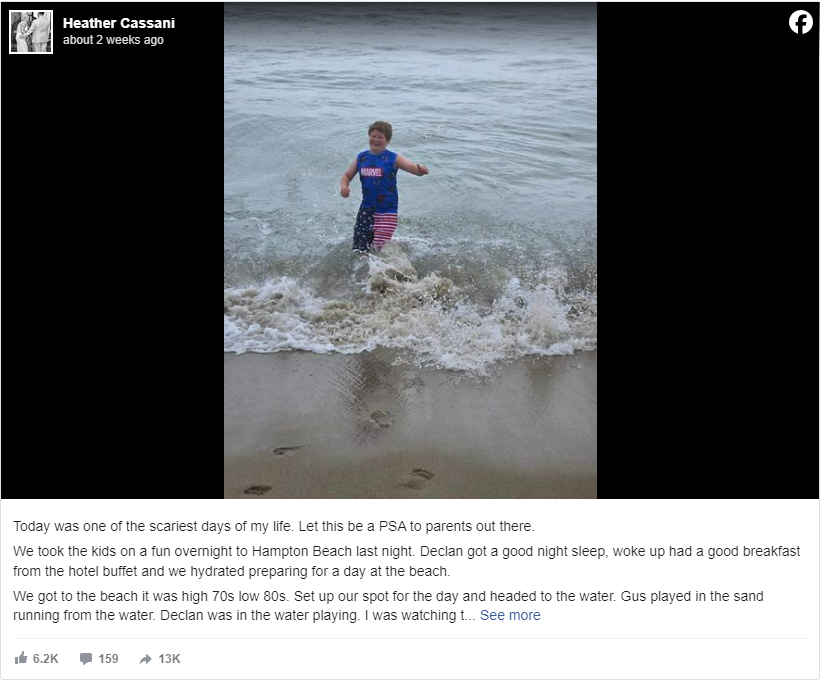
Task: Click the 13K shares count
Action: point(169,659)
